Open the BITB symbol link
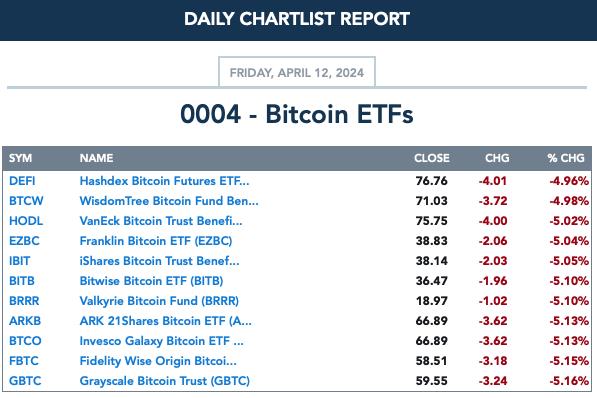The image size is (597, 398). [x=22, y=281]
